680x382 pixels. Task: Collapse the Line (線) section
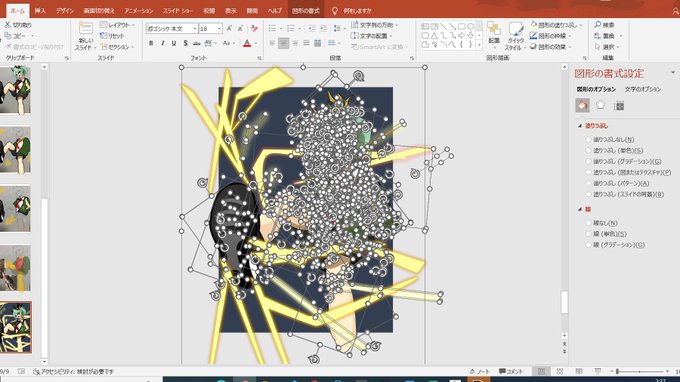[x=580, y=209]
